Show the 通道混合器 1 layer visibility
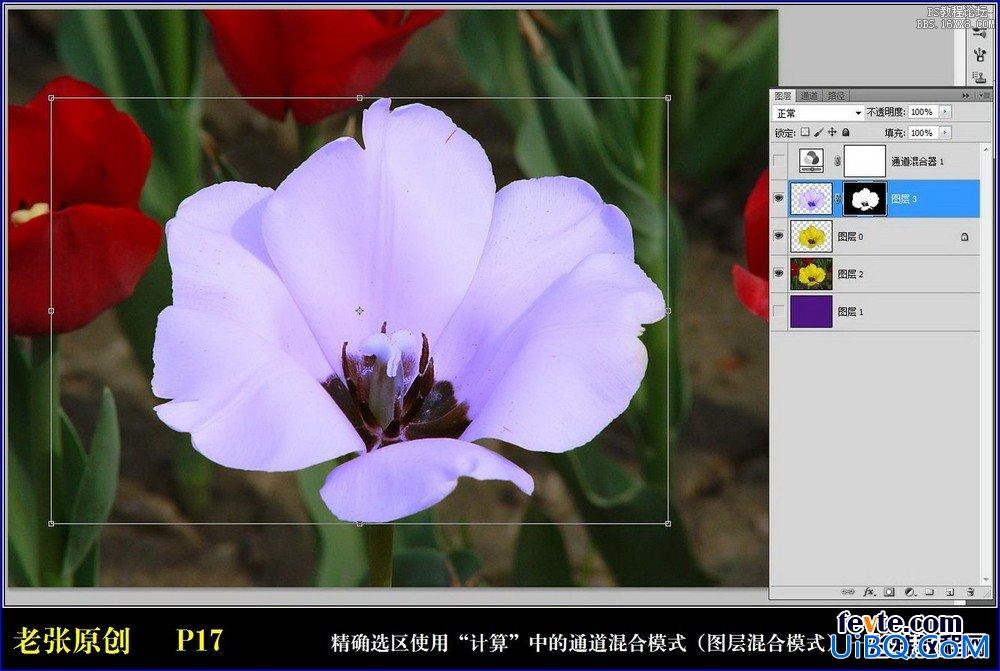Screen dimensions: 1000x671 779,161
